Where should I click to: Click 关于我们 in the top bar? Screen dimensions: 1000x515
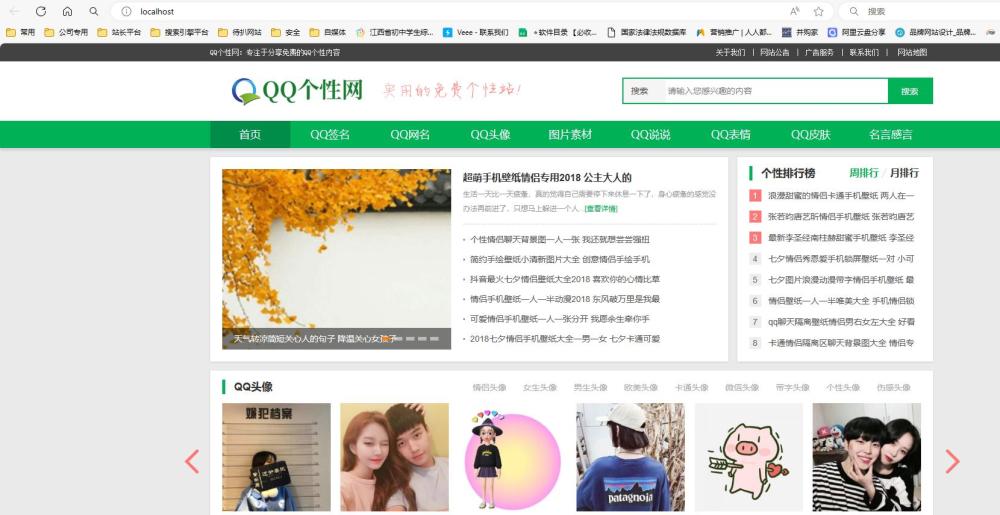[730, 52]
